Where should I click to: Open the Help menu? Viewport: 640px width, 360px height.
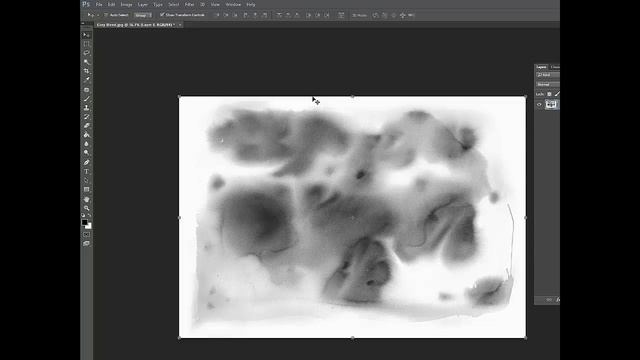click(251, 4)
